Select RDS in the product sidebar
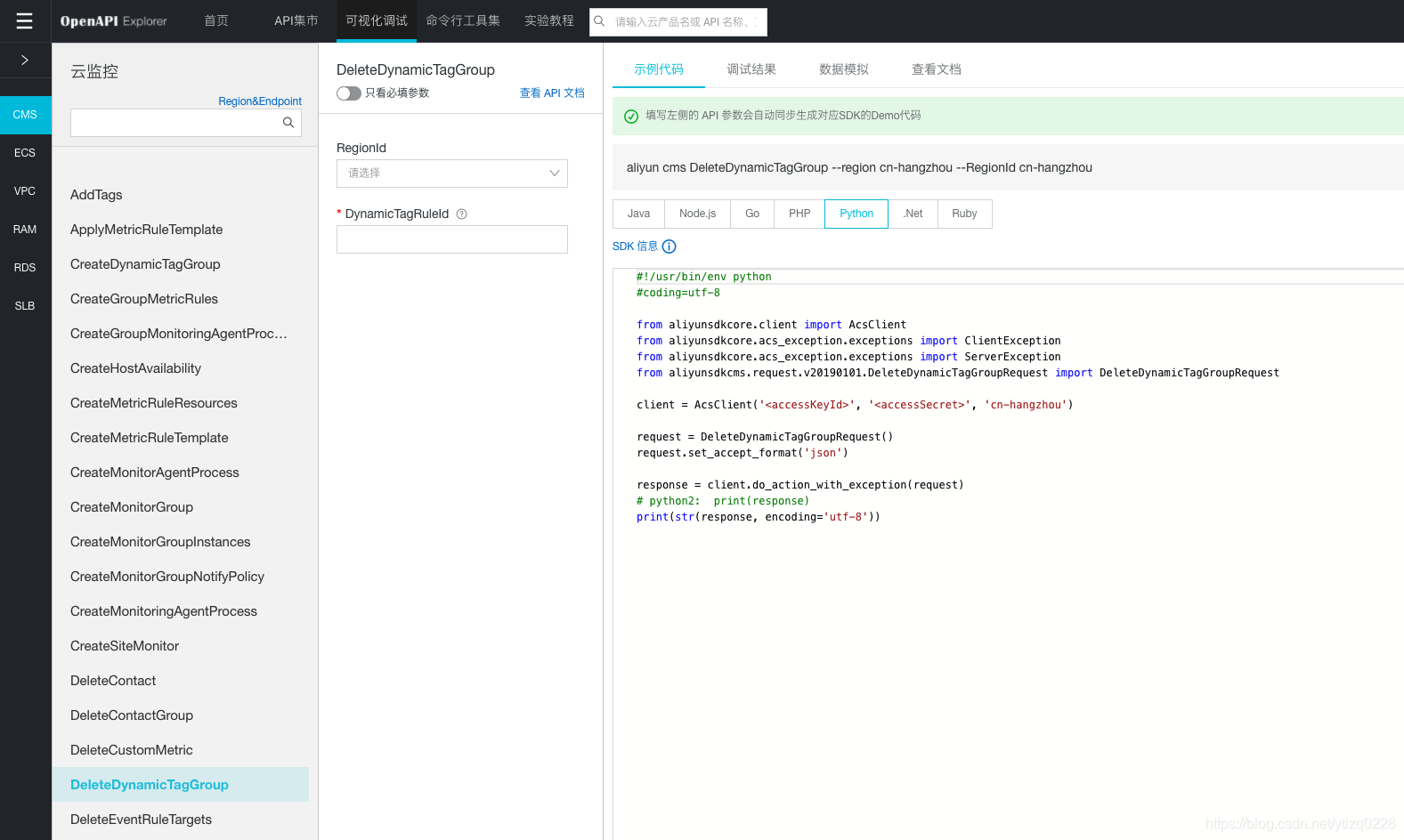This screenshot has height=840, width=1404. click(25, 268)
